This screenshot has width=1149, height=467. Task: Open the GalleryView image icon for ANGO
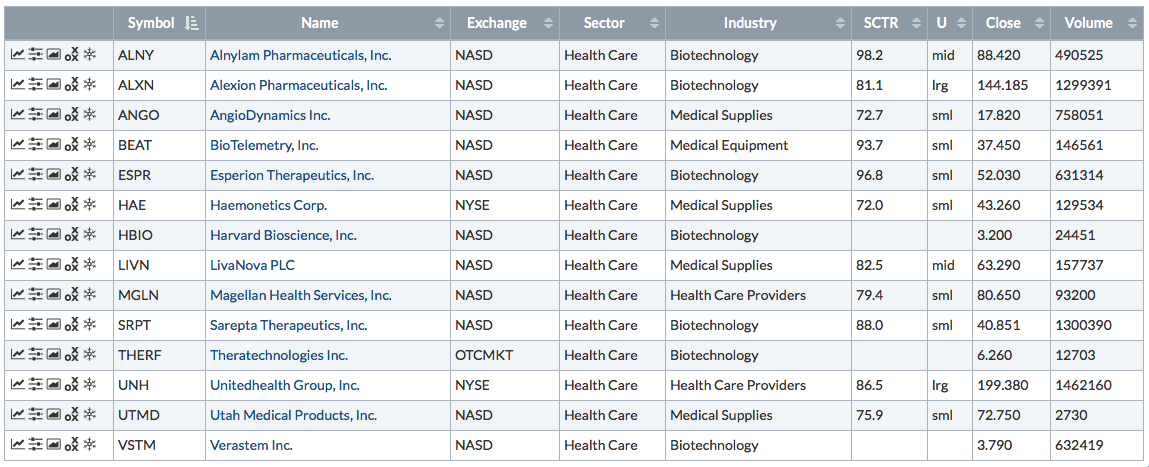coord(53,116)
